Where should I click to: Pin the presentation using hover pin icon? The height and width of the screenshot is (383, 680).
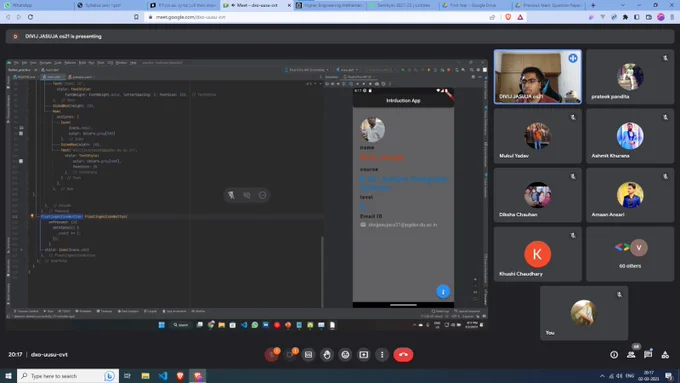(x=231, y=195)
